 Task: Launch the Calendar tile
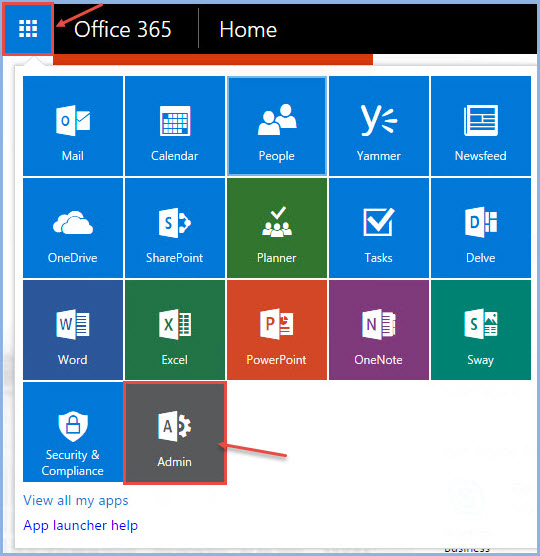point(175,126)
